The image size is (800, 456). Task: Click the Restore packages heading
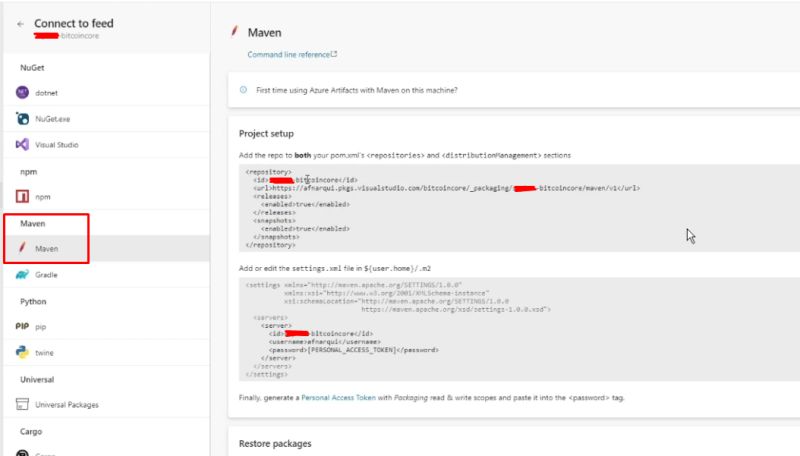(275, 444)
